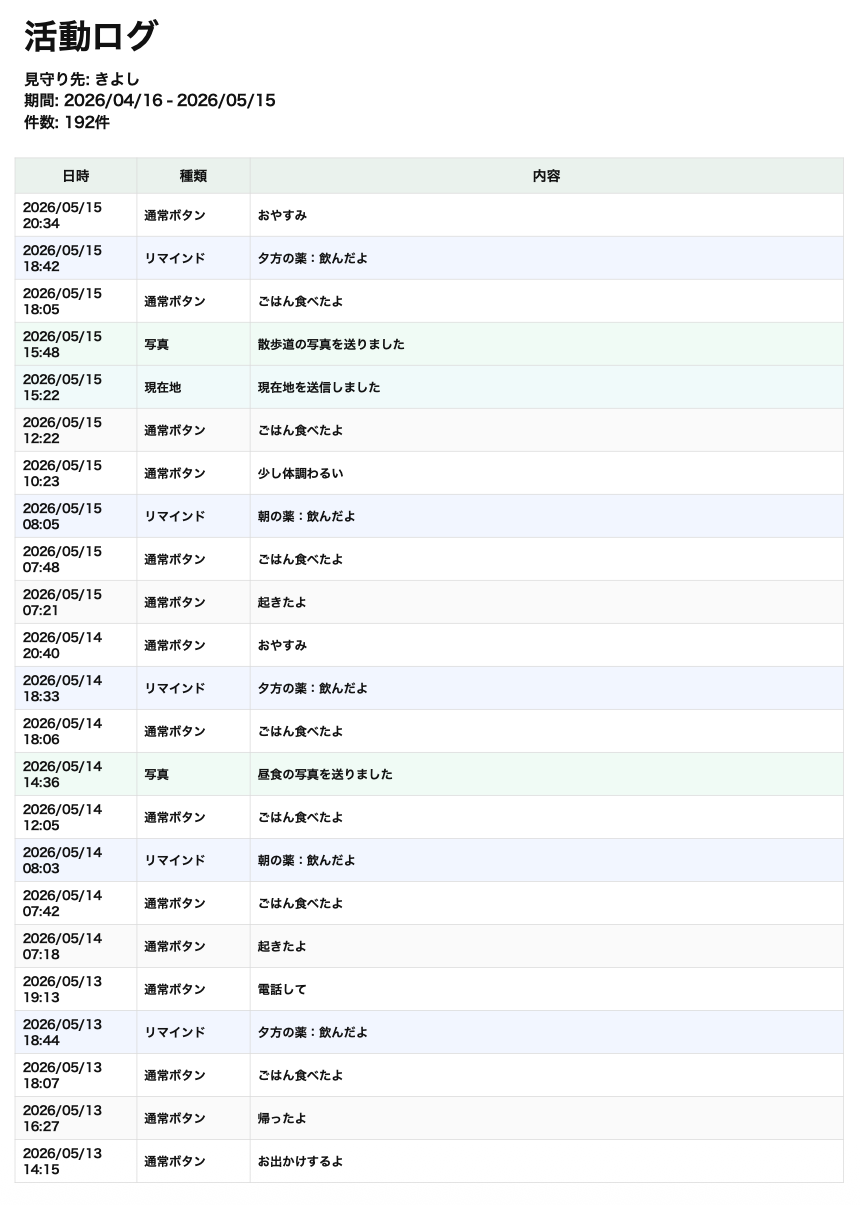The image size is (860, 1205).
Task: Click the 件数: 192件 line
Action: (67, 122)
